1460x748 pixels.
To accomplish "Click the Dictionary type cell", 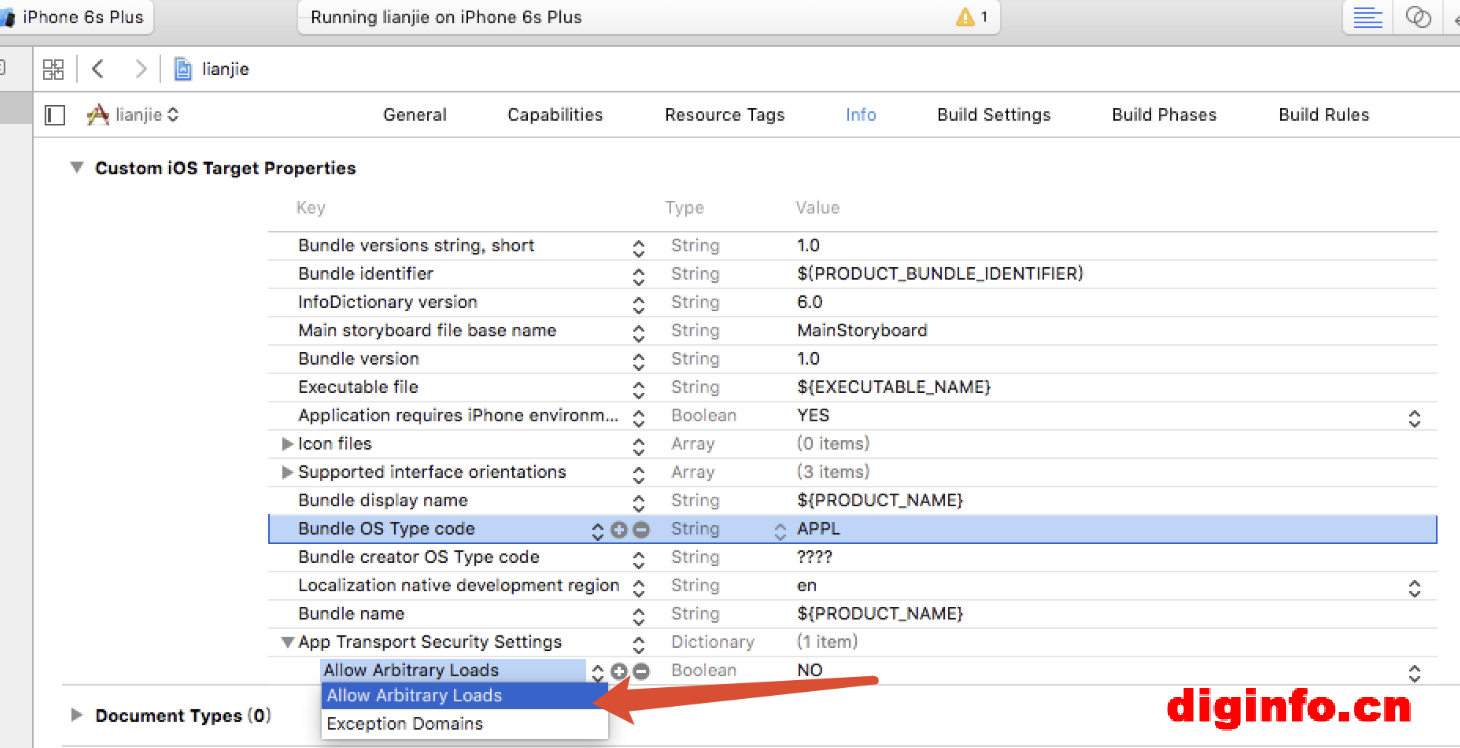I will tap(713, 642).
